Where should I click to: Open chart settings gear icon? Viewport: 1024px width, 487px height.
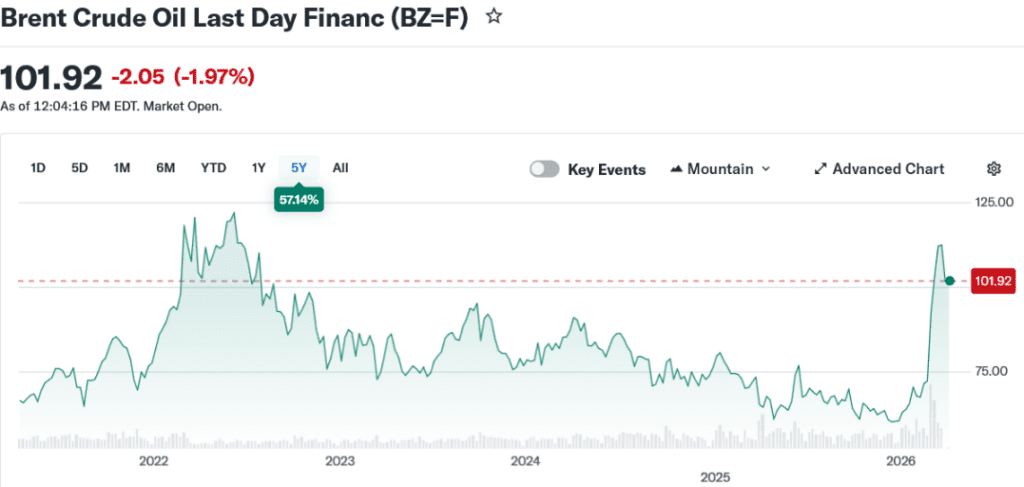(993, 169)
